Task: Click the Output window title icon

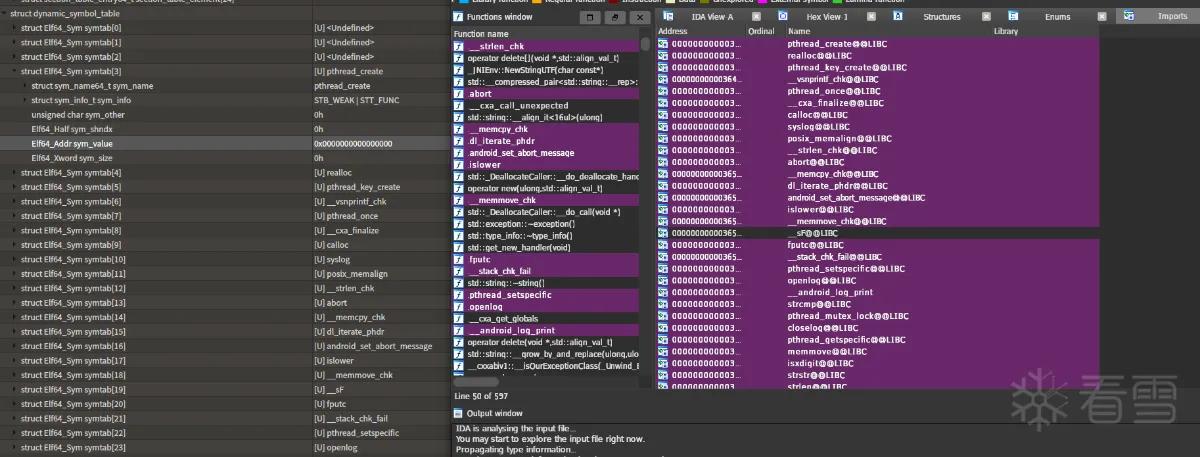Action: pyautogui.click(x=459, y=413)
